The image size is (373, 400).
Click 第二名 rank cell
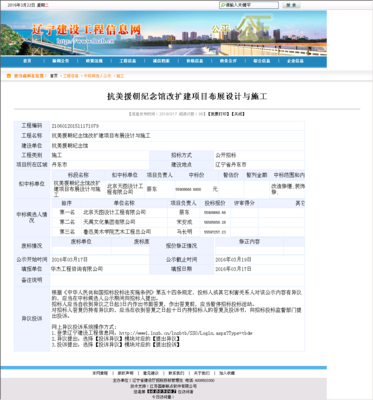click(x=67, y=222)
